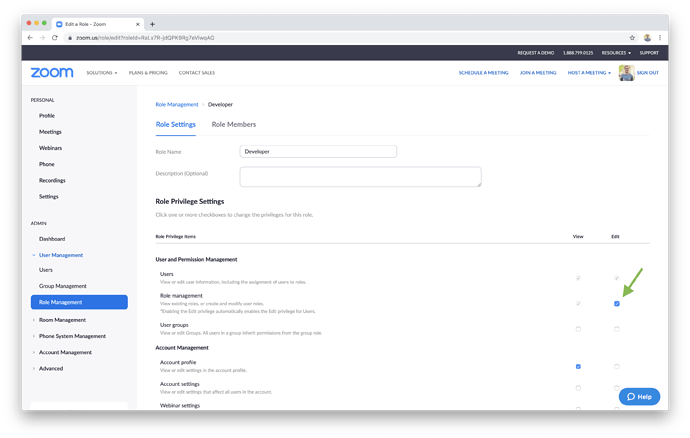
Task: Select the Role Settings tab
Action: [x=176, y=125]
